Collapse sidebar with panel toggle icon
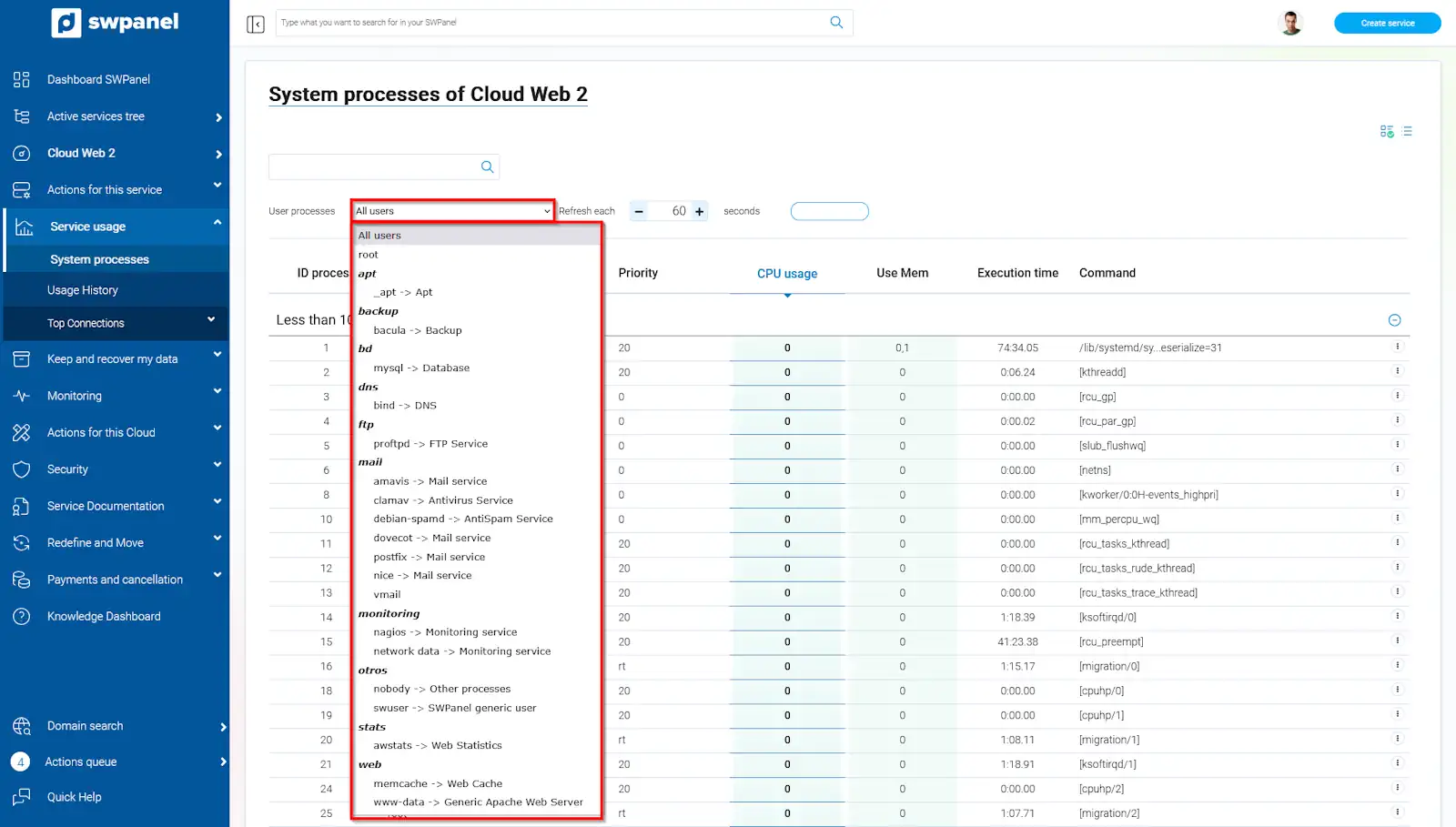Screen dimensions: 1456x827 coord(256,24)
